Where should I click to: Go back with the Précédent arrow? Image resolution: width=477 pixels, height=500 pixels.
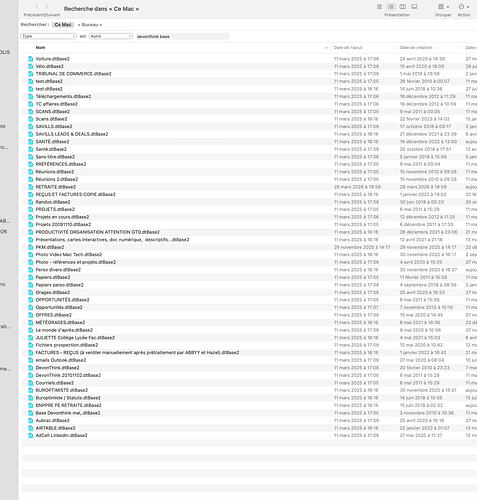point(37,7)
